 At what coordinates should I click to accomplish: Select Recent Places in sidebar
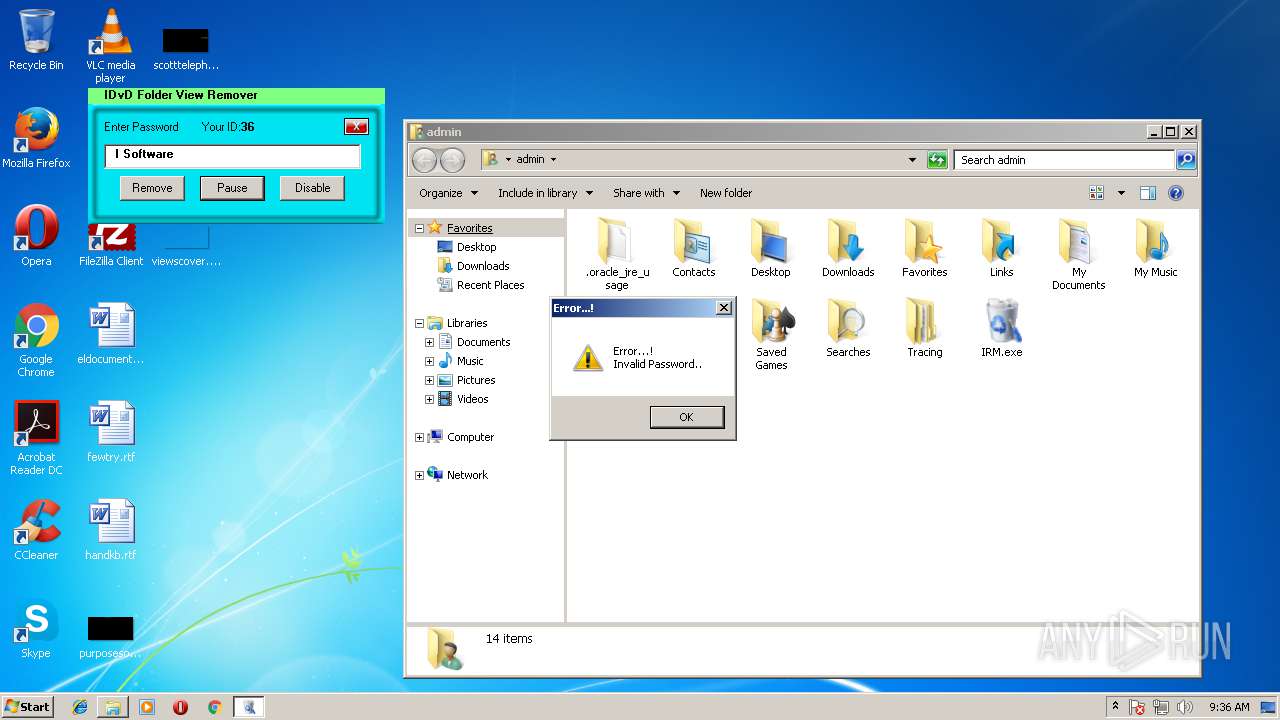480,285
